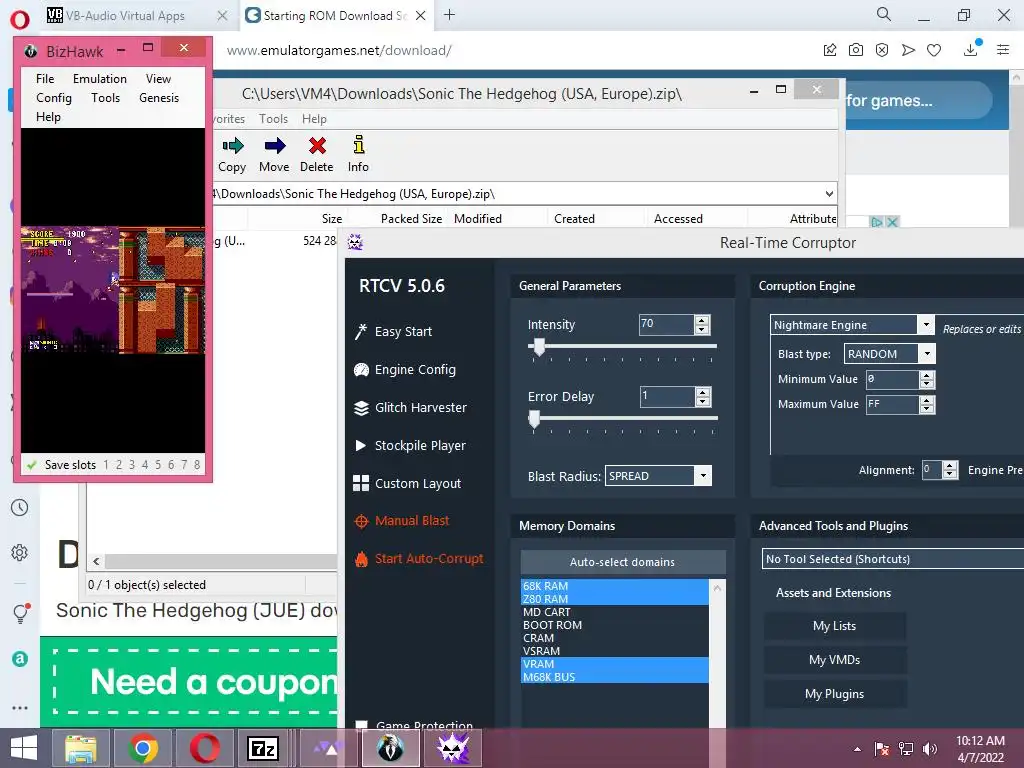Open 7-Zip from the taskbar
This screenshot has height=768, width=1024.
[x=263, y=748]
